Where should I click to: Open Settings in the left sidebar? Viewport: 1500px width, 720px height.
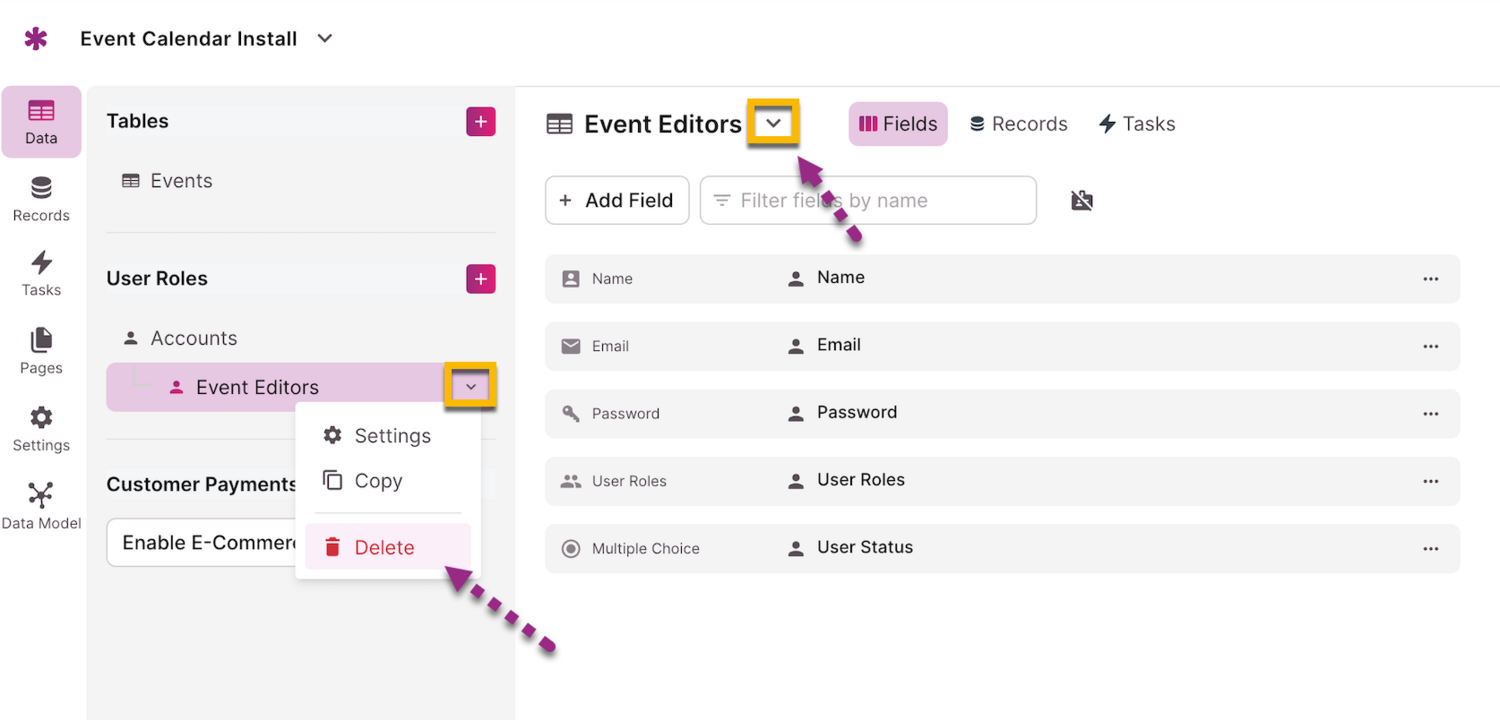click(x=41, y=430)
